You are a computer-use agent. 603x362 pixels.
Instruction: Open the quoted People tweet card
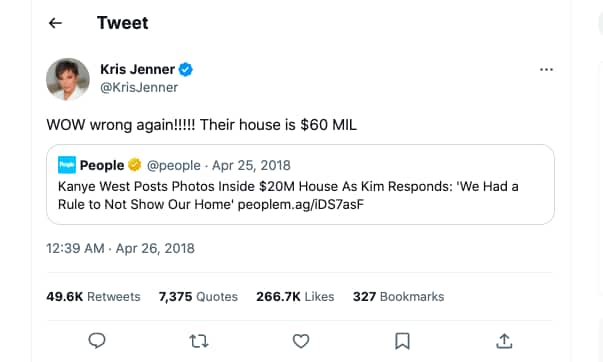coord(300,185)
